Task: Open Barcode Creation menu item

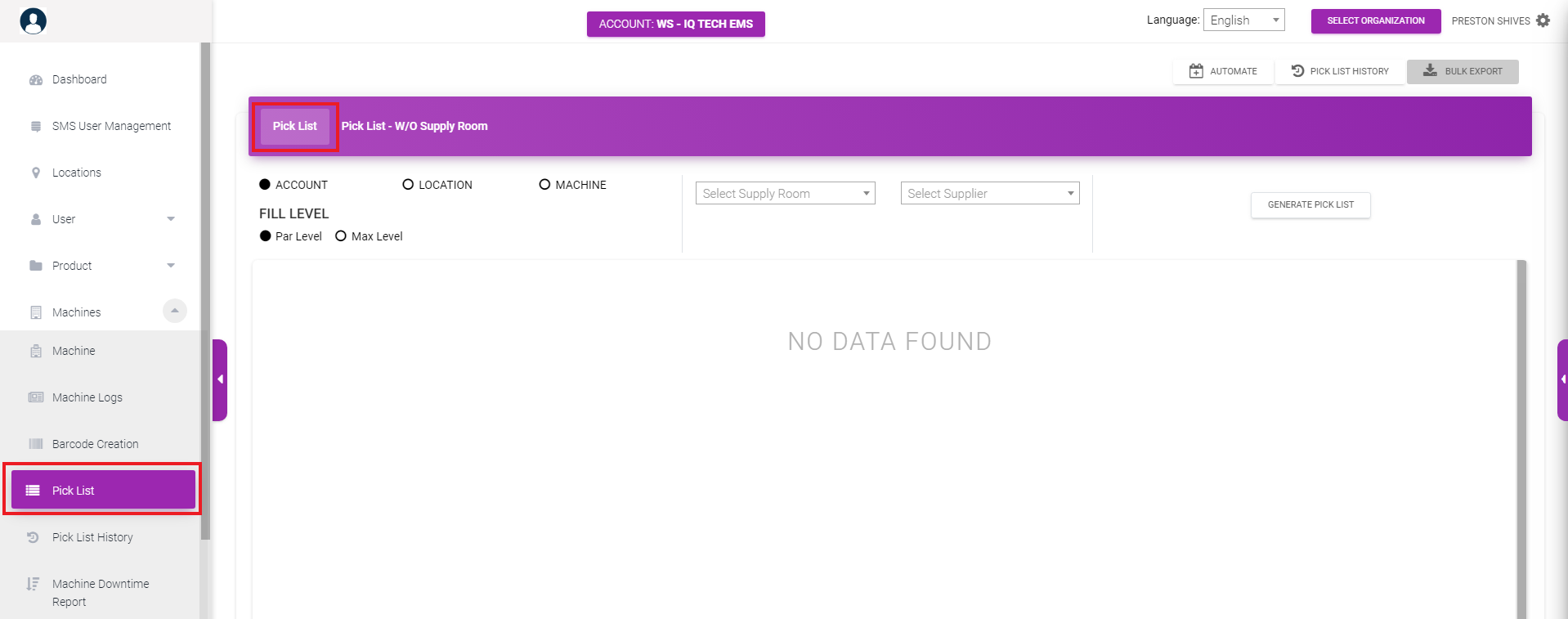Action: coord(96,444)
